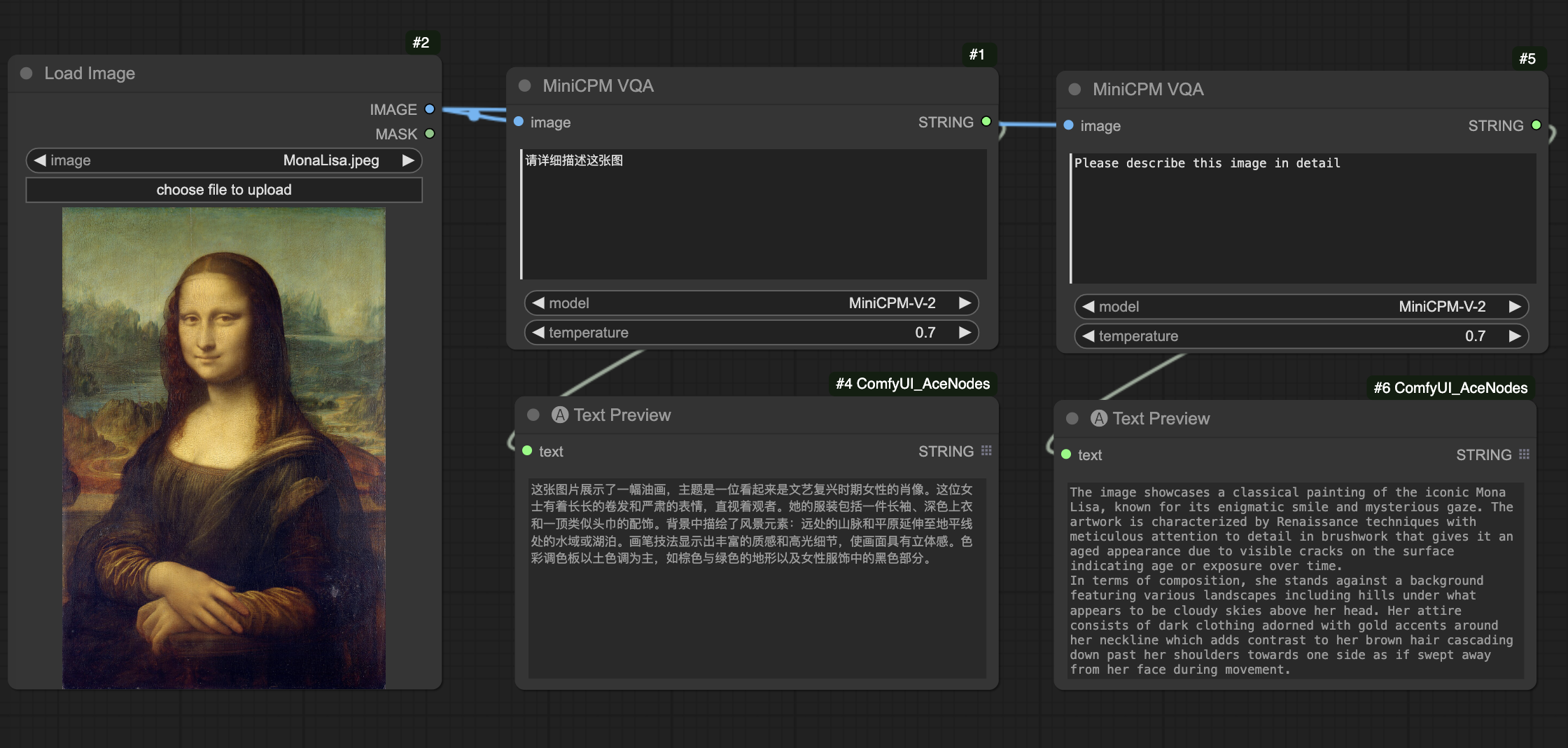Collapse the #4 Text Preview node dot

tap(533, 415)
